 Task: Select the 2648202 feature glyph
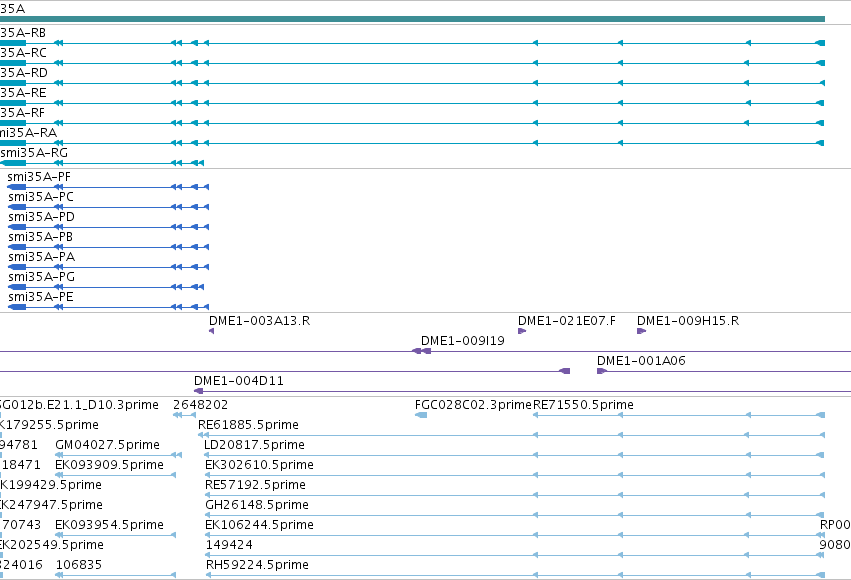(185, 415)
